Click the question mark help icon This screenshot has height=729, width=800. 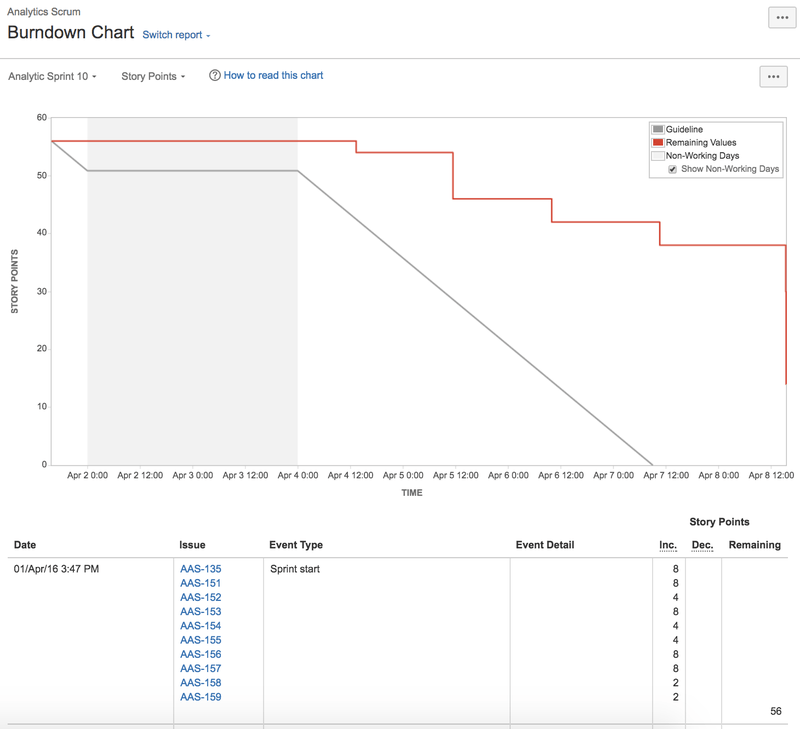[212, 75]
